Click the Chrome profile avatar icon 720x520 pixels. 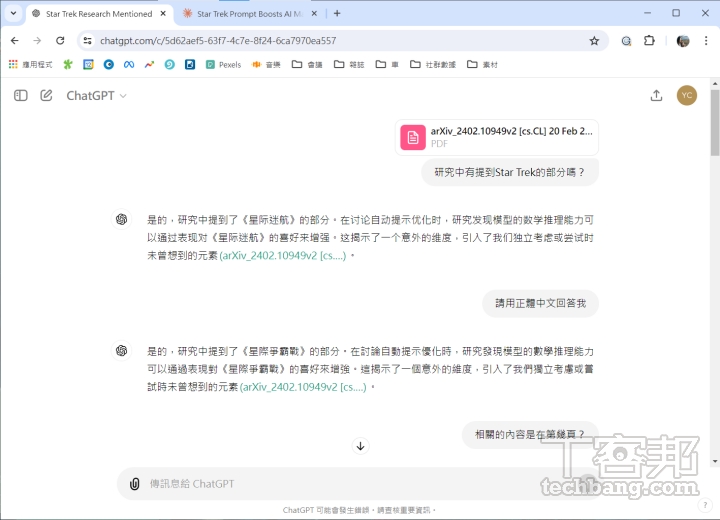click(x=683, y=41)
